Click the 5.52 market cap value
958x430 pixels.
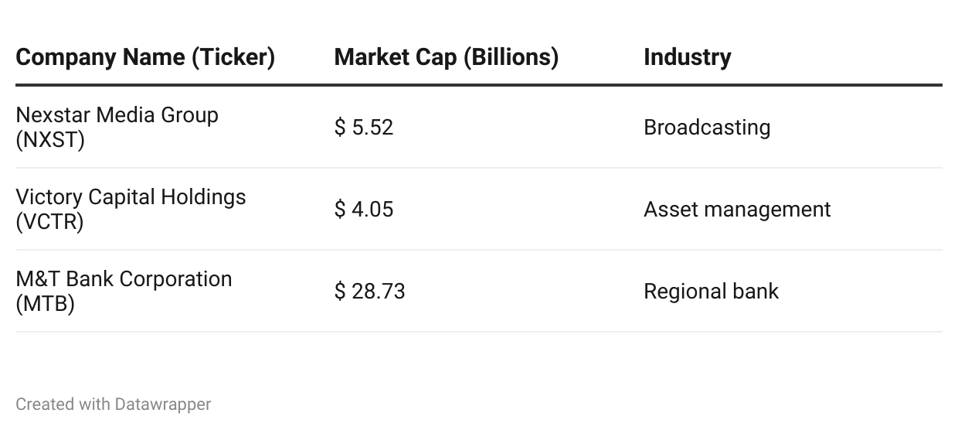373,128
